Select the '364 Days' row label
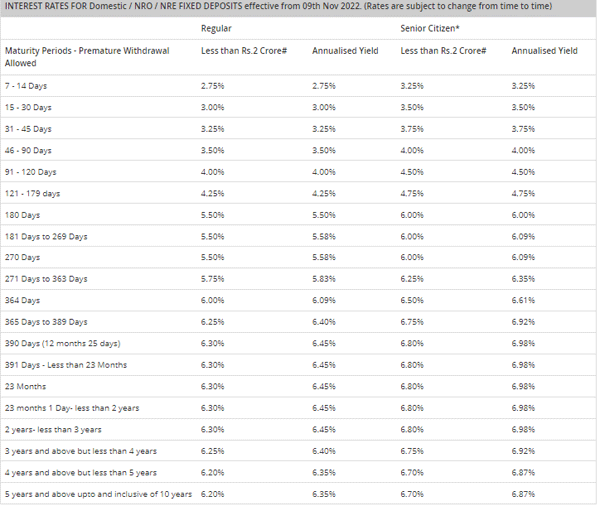This screenshot has width=600, height=506. pos(22,300)
